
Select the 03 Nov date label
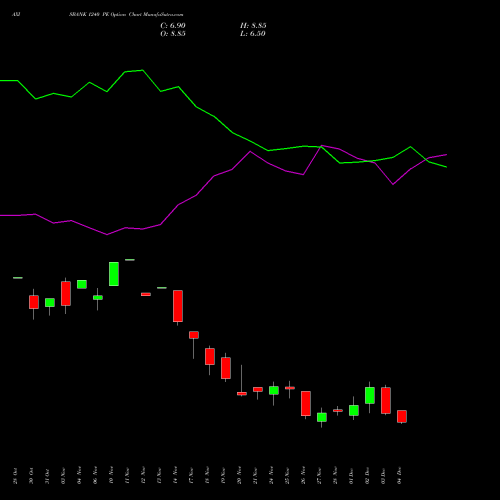pos(63,476)
